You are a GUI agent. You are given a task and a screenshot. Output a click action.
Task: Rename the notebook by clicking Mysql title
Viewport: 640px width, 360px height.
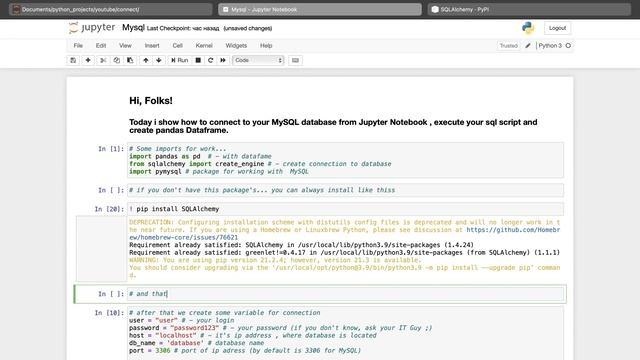tap(133, 28)
